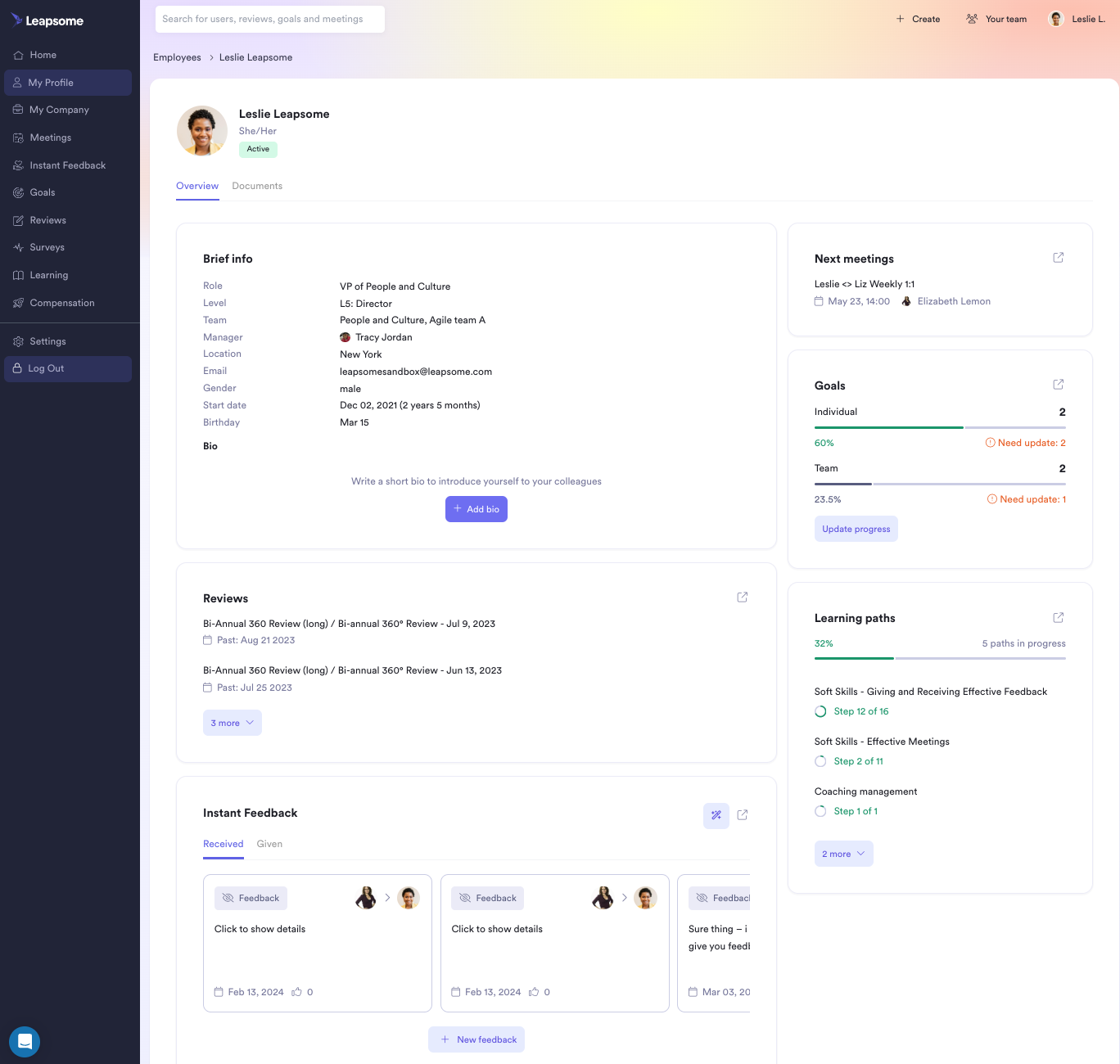Open the Jul 9, 2023 review
Viewport: 1120px width, 1064px height.
tap(349, 624)
